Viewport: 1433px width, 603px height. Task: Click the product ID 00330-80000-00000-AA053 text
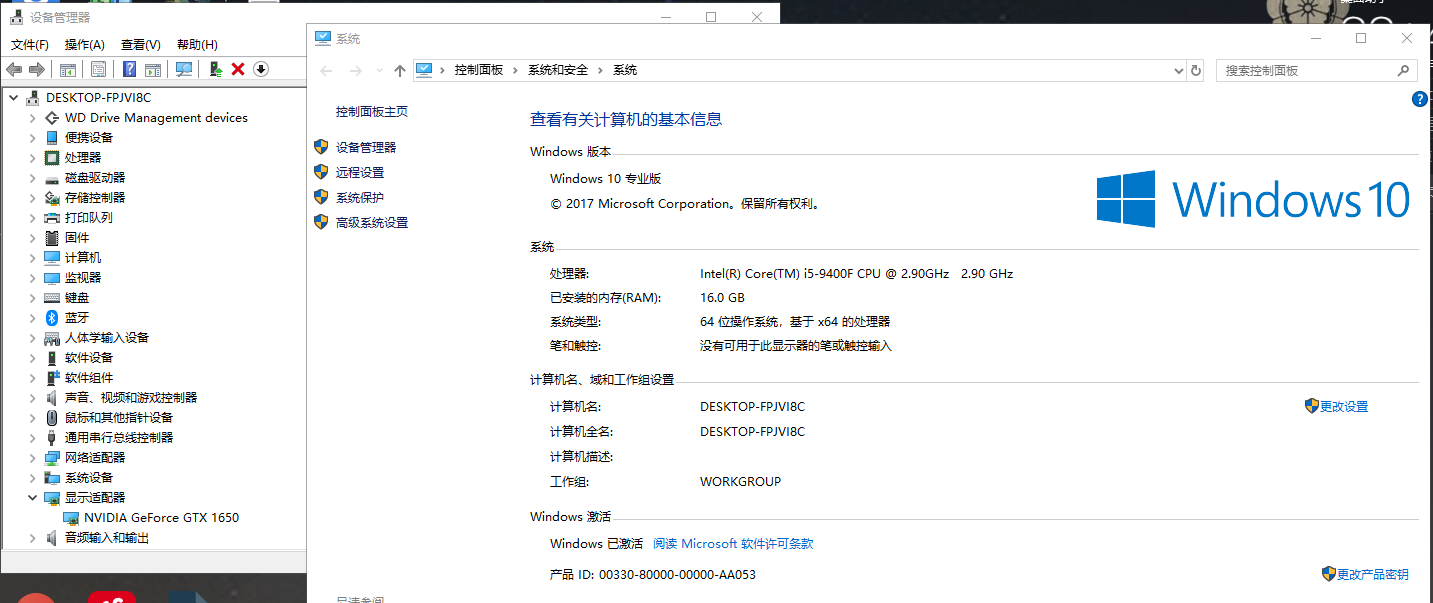677,574
